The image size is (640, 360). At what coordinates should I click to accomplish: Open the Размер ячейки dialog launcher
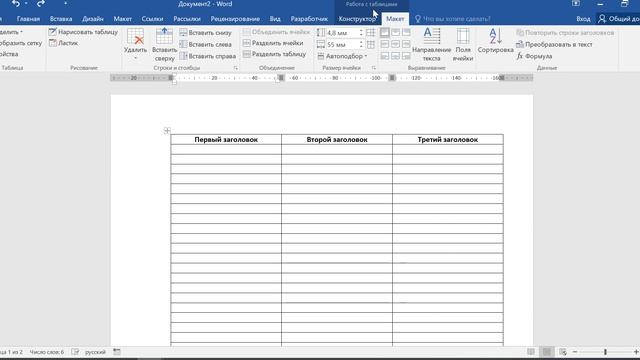pos(373,68)
